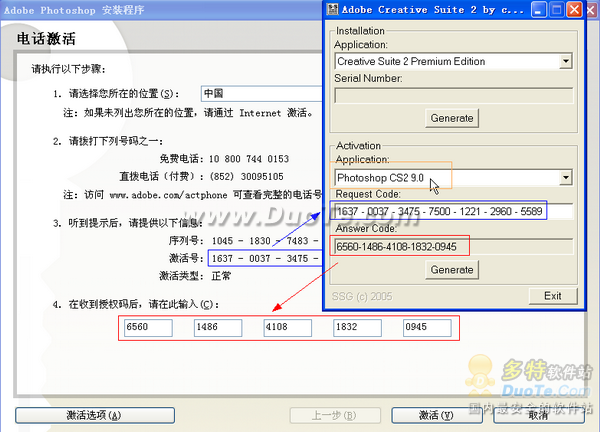Click the Answer Code field
This screenshot has height=432, width=600.
(453, 246)
